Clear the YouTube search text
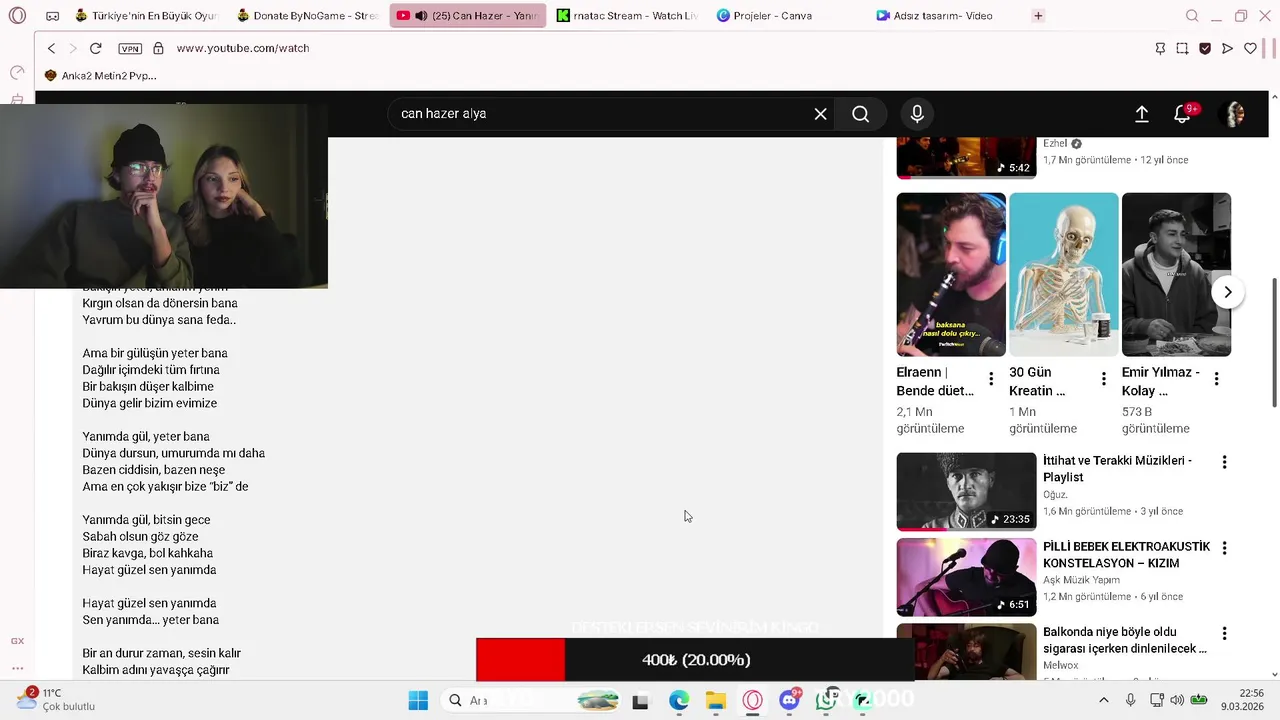Viewport: 1280px width, 720px height. click(x=821, y=114)
